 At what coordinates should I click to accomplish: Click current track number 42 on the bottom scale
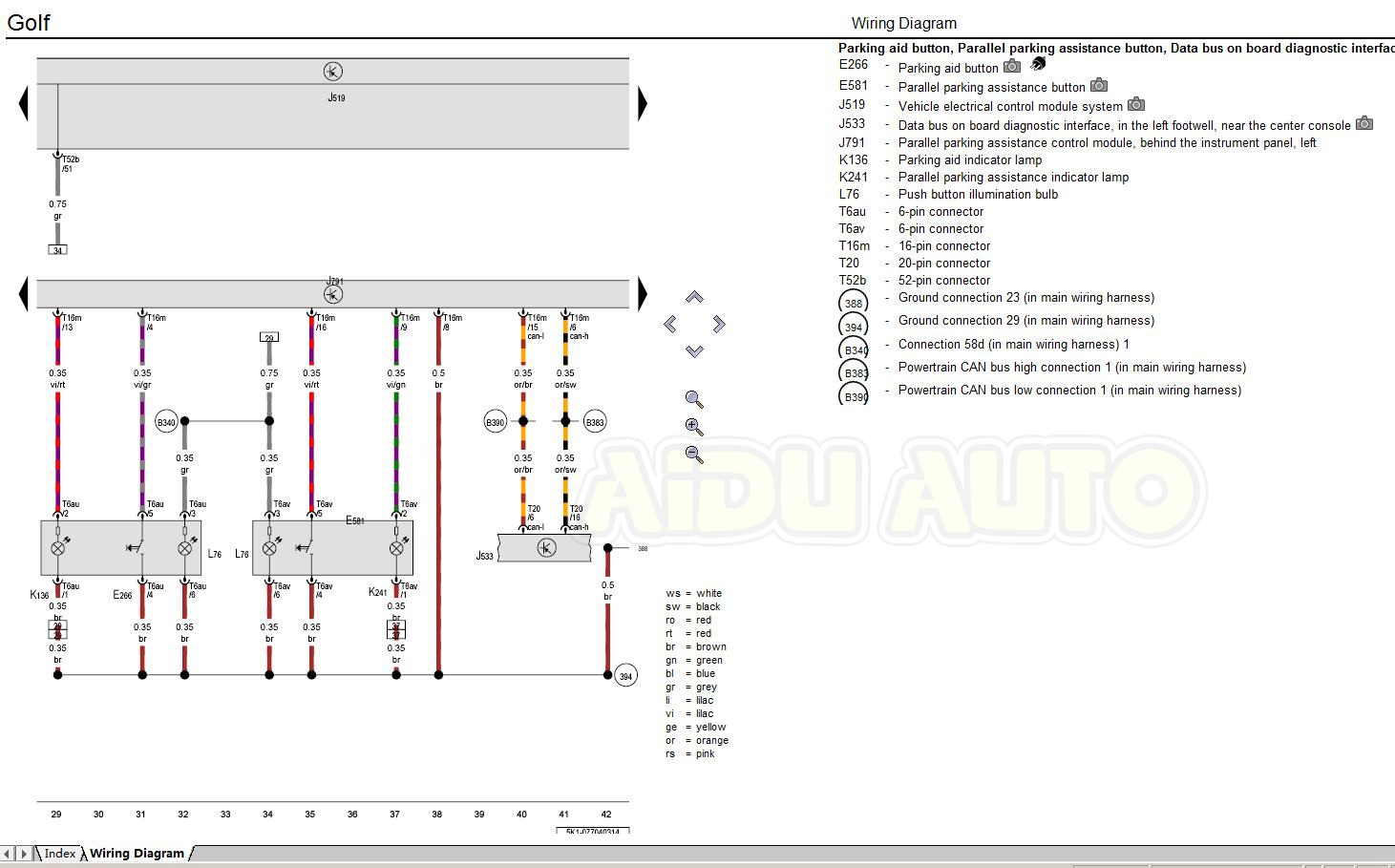pos(606,815)
